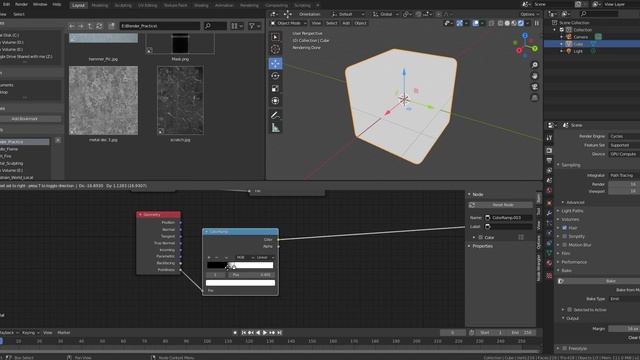This screenshot has width=640, height=360.
Task: Select the scratch.jpg thumbnail
Action: coord(180,100)
